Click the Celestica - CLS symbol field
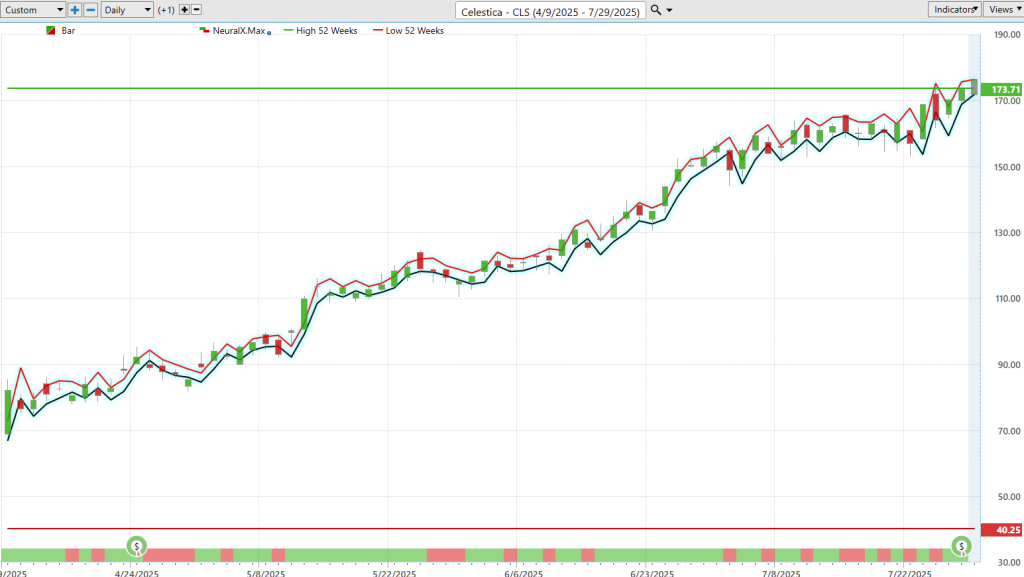The height and width of the screenshot is (577, 1024). (550, 10)
